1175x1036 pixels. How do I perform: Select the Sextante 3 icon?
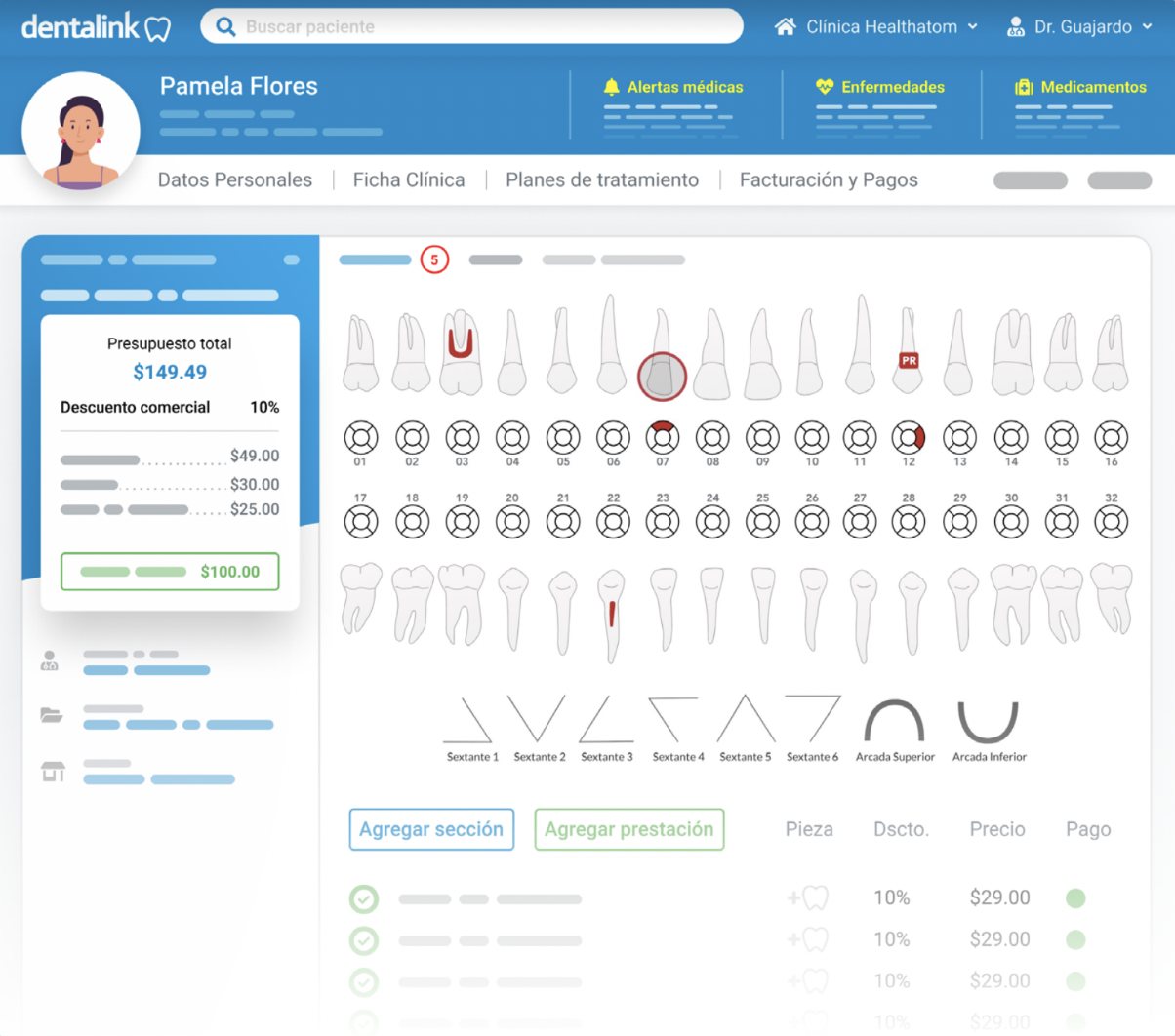point(606,720)
